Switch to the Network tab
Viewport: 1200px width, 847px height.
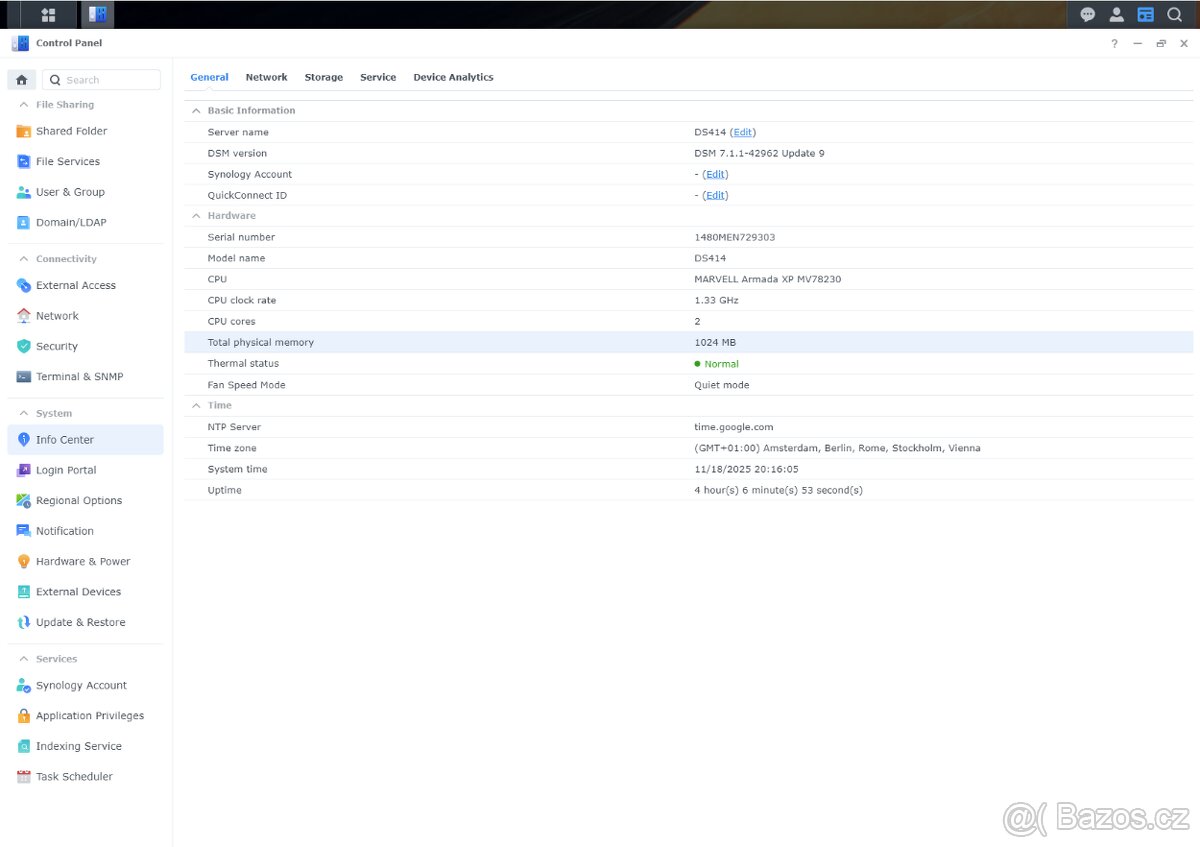tap(266, 77)
